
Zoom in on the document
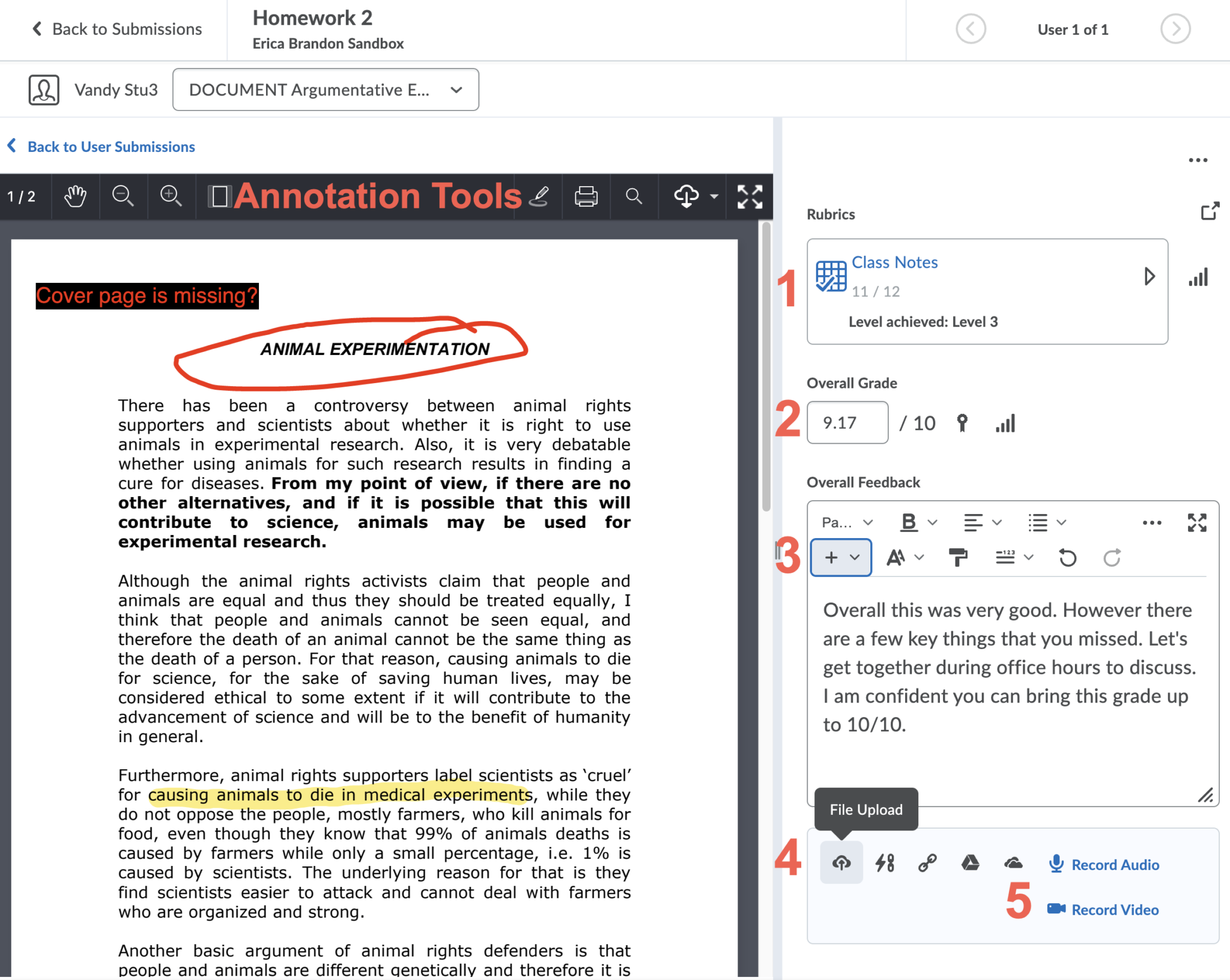171,196
